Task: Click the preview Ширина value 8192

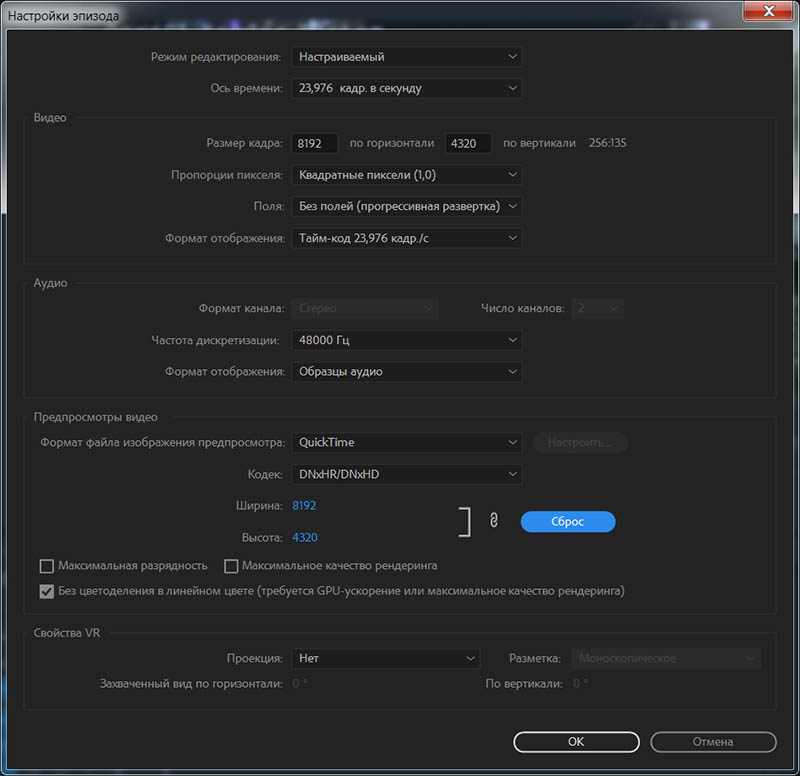Action: point(304,506)
